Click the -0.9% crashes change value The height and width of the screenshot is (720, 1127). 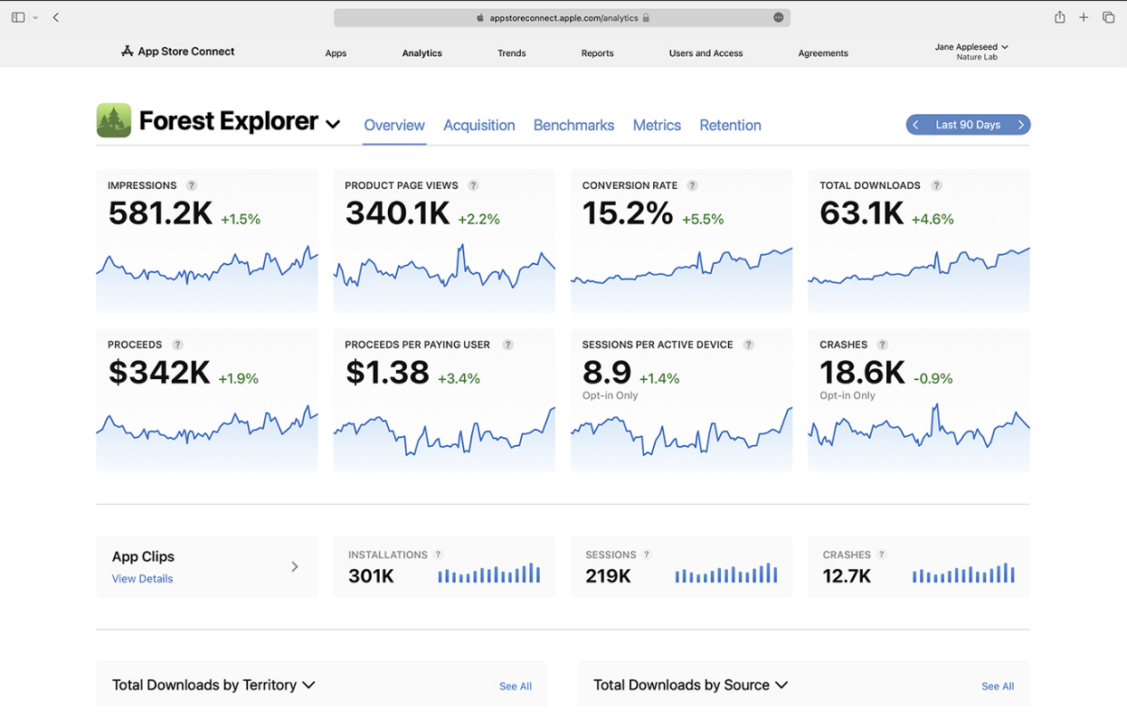coord(933,379)
